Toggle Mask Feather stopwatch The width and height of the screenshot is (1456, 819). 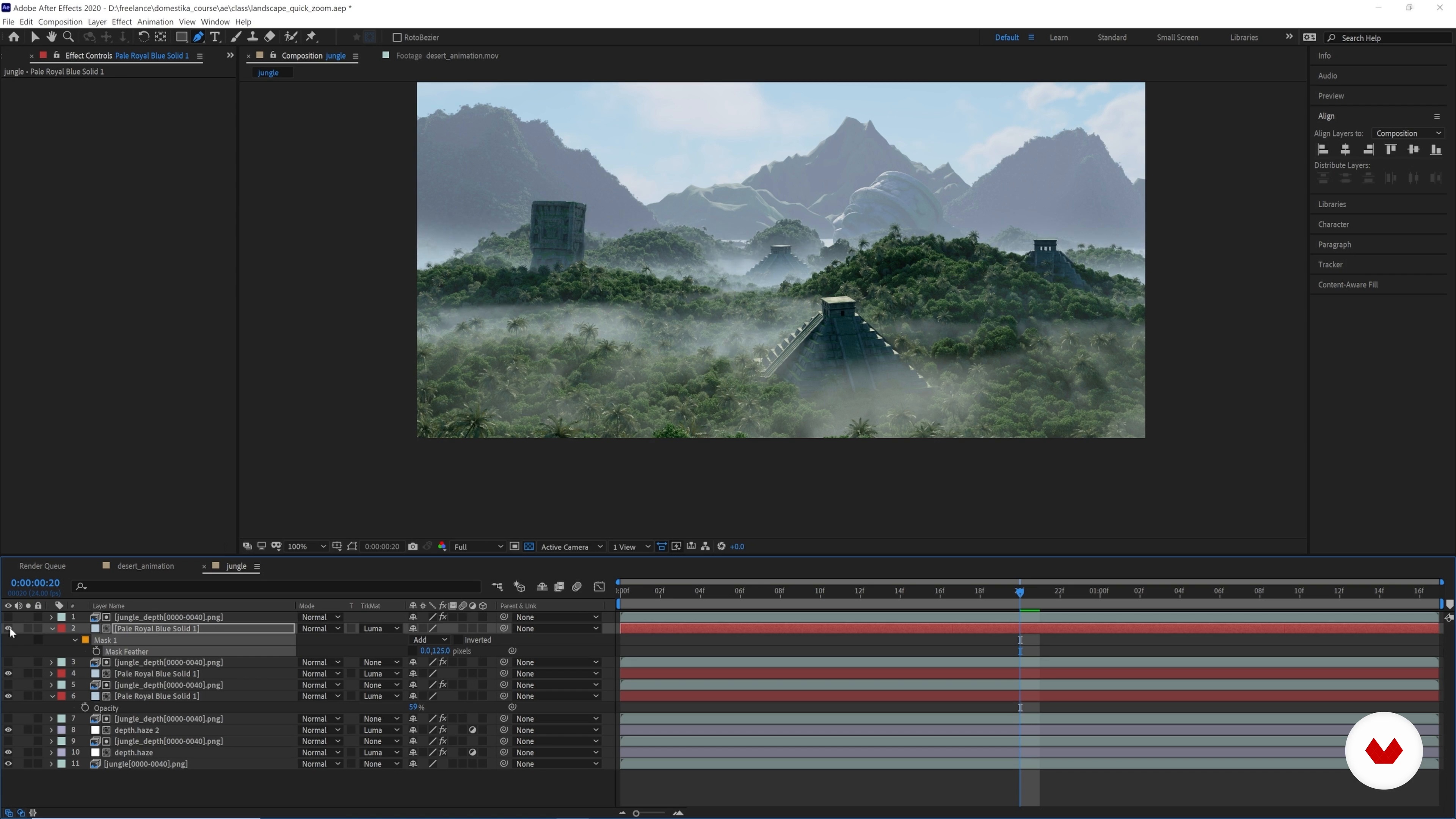pos(96,651)
